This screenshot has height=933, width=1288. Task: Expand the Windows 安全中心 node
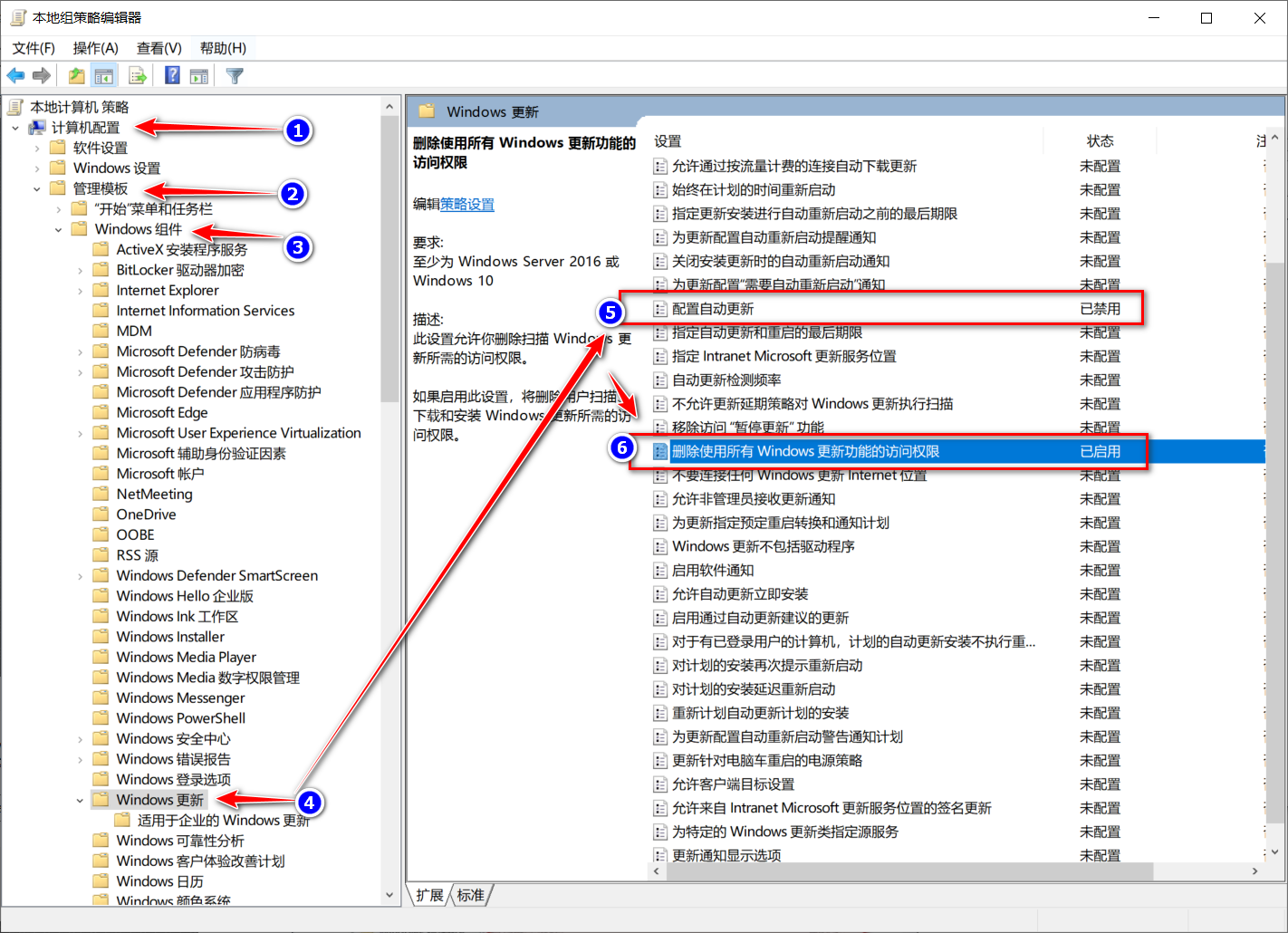coord(81,738)
